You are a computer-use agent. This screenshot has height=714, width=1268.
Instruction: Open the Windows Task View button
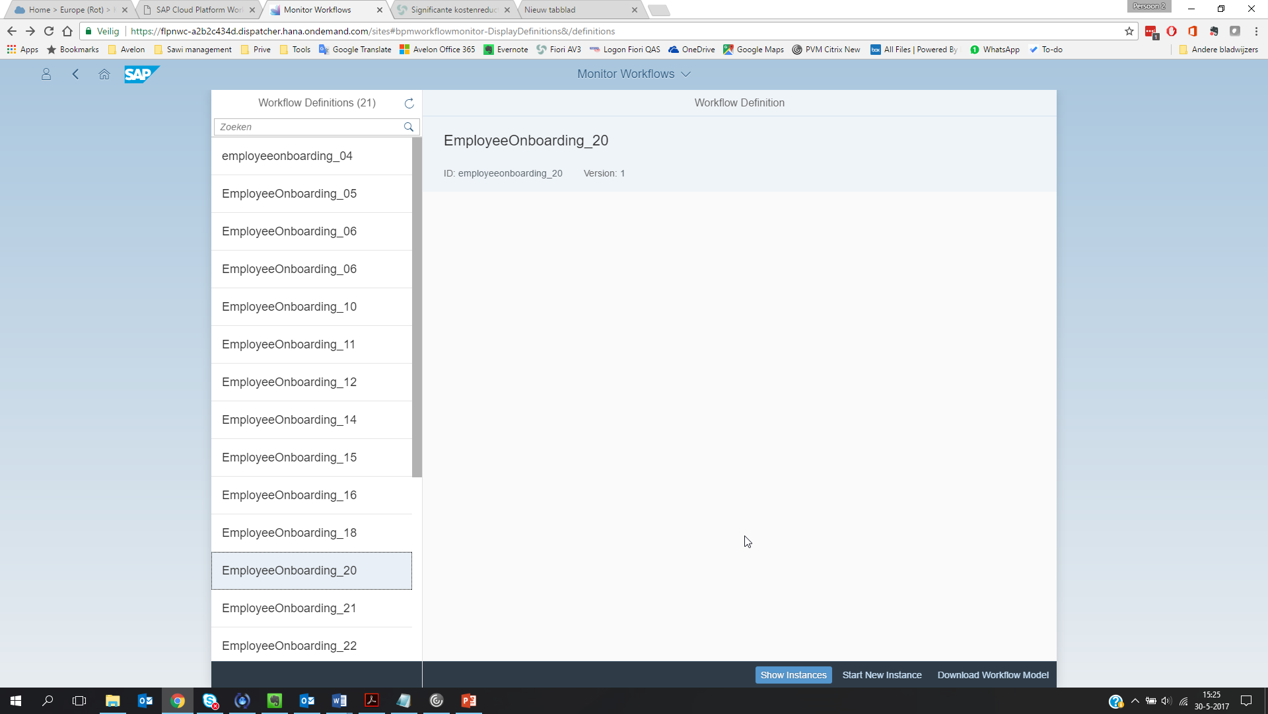pos(79,701)
